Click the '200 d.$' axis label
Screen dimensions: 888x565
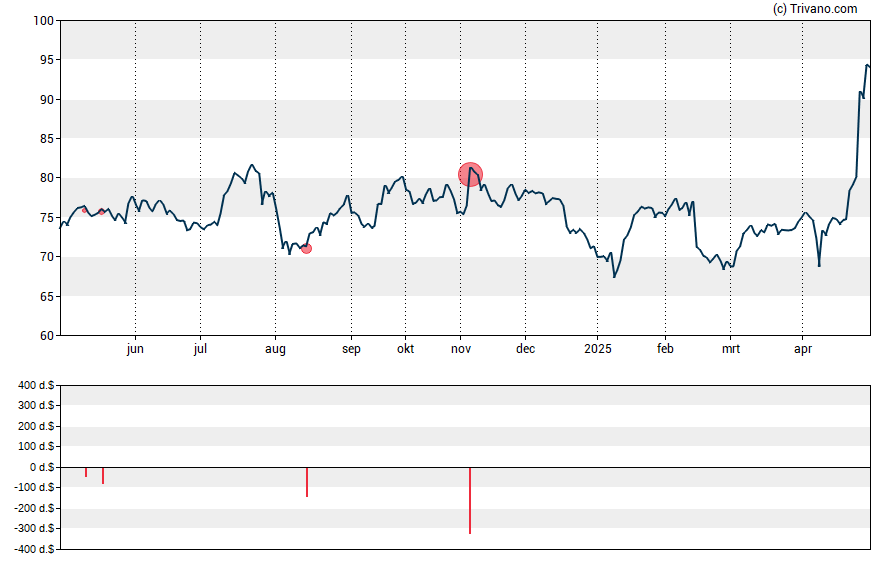coord(36,426)
